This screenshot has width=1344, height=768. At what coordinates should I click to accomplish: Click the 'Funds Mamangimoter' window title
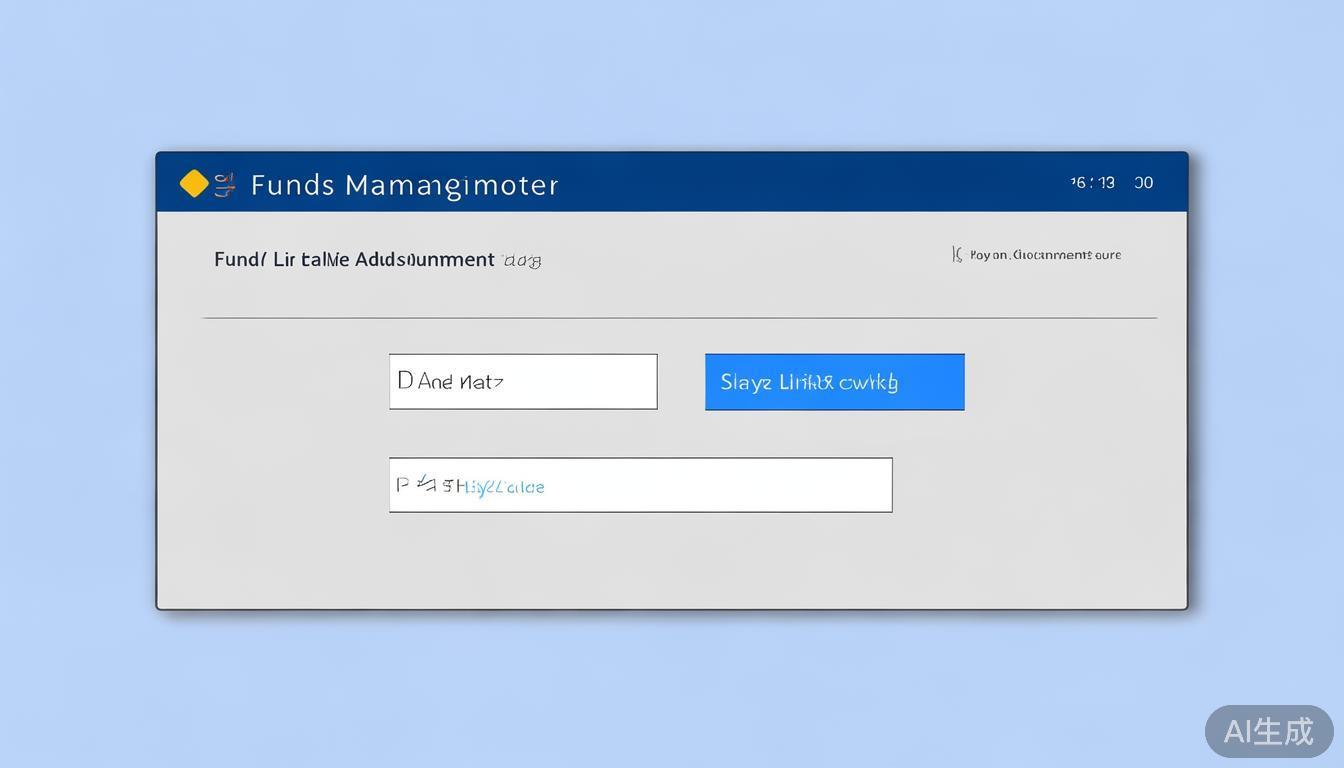pos(404,185)
